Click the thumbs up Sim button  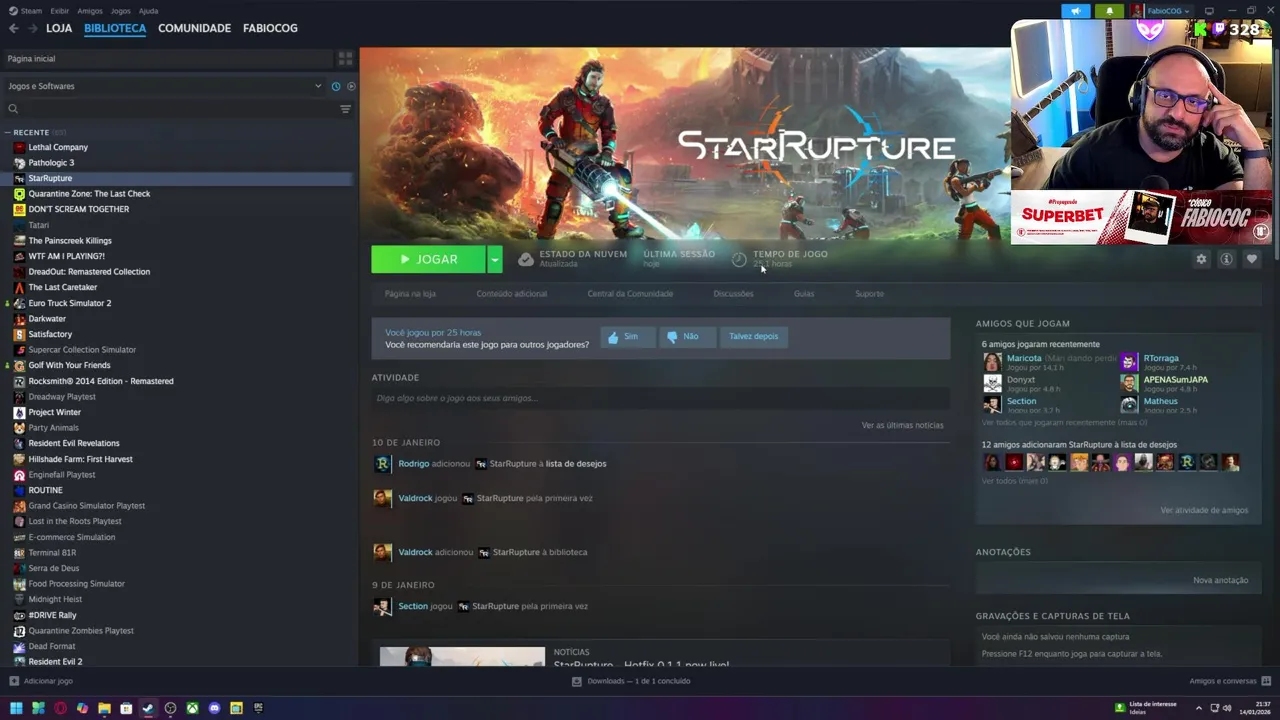(x=627, y=336)
